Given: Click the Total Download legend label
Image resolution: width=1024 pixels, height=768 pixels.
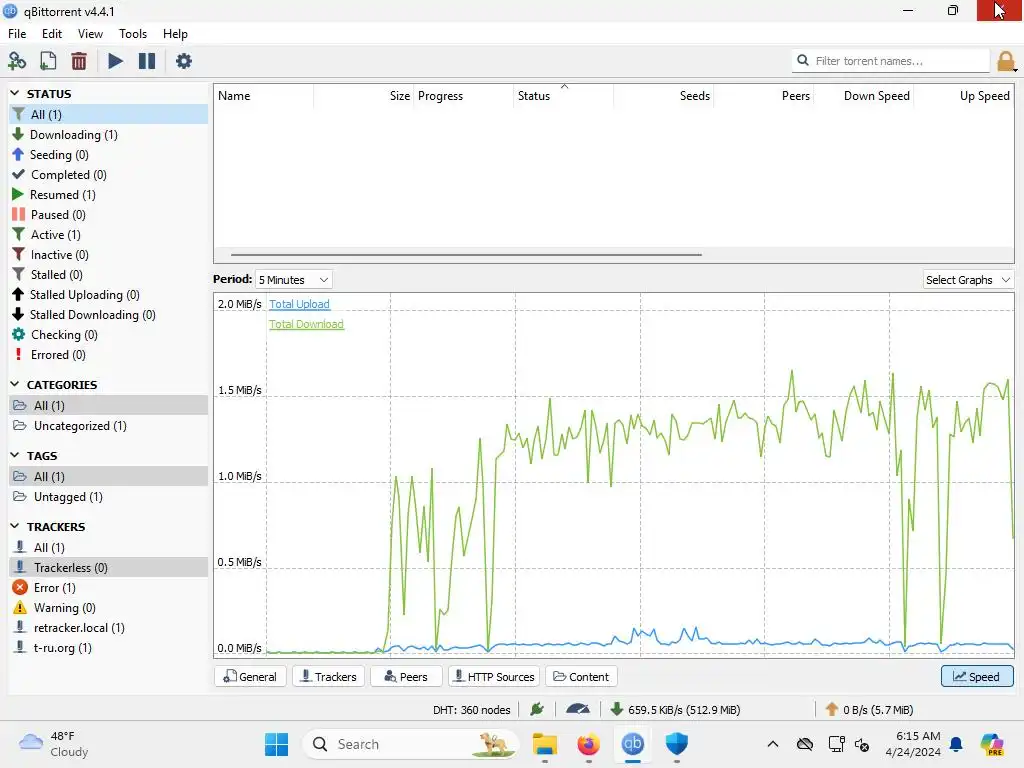Looking at the screenshot, I should point(306,324).
